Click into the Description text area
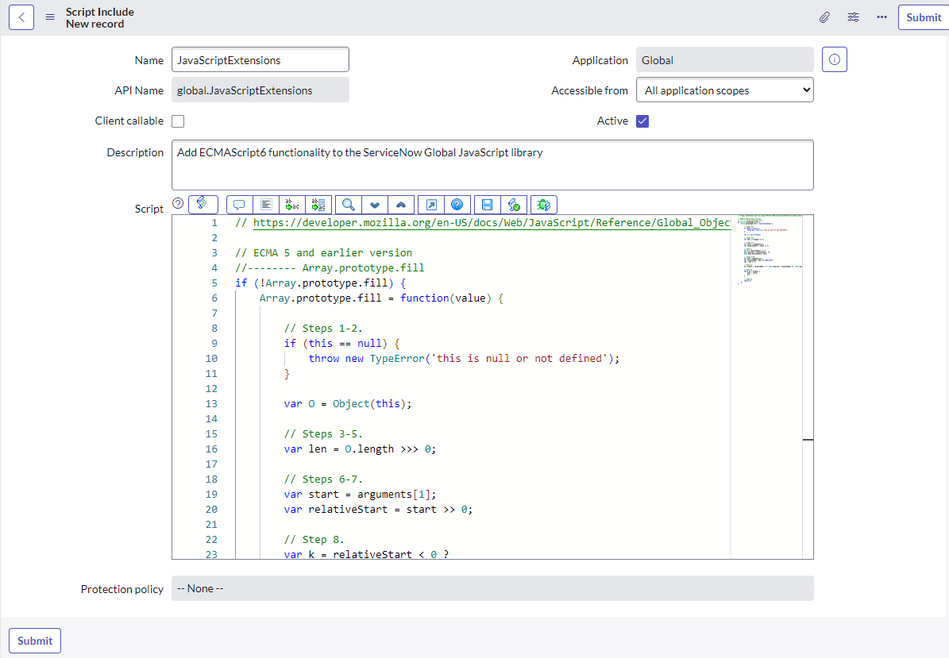This screenshot has width=949, height=658. pos(493,165)
